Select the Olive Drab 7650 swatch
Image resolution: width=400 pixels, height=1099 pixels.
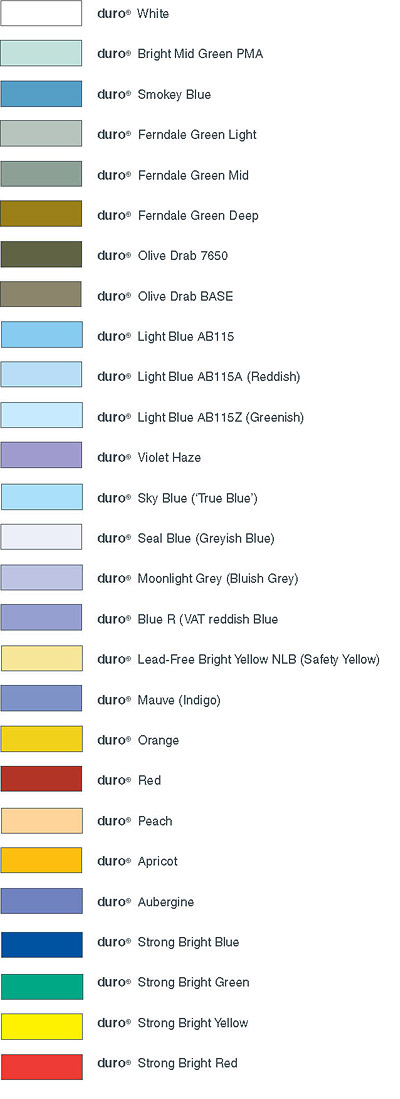(41, 254)
